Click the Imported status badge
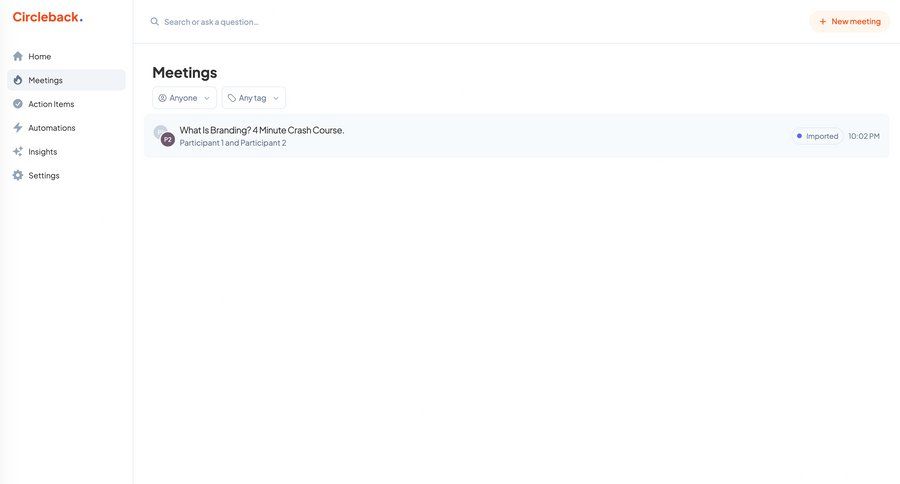Image resolution: width=900 pixels, height=484 pixels. (x=818, y=136)
